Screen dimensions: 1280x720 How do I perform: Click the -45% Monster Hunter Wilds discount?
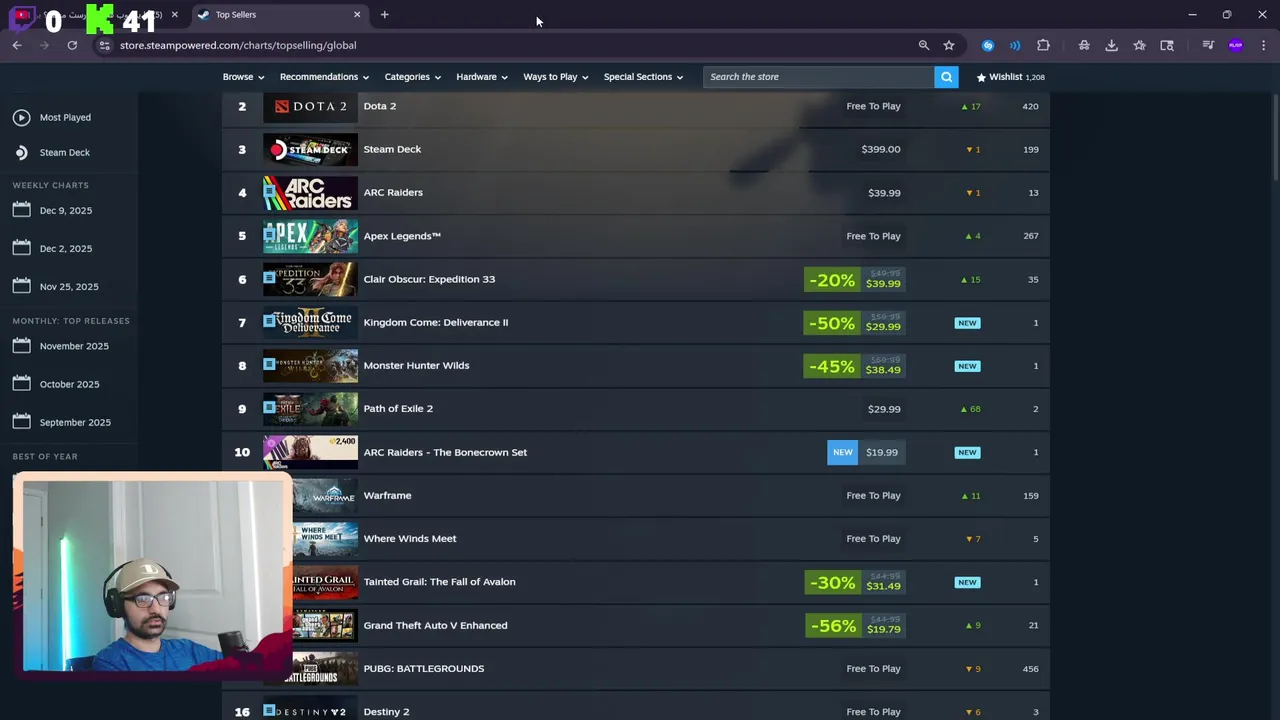click(x=832, y=366)
